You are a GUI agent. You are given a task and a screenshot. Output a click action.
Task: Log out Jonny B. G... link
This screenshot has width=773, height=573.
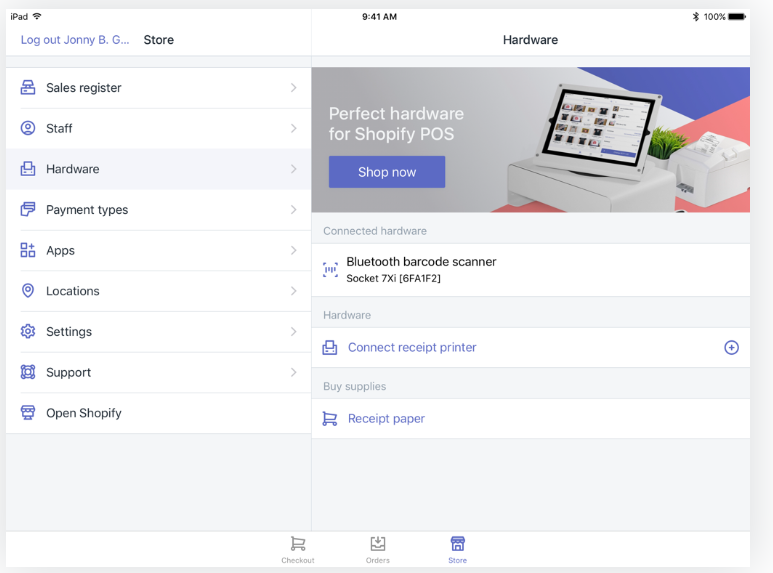pyautogui.click(x=75, y=40)
